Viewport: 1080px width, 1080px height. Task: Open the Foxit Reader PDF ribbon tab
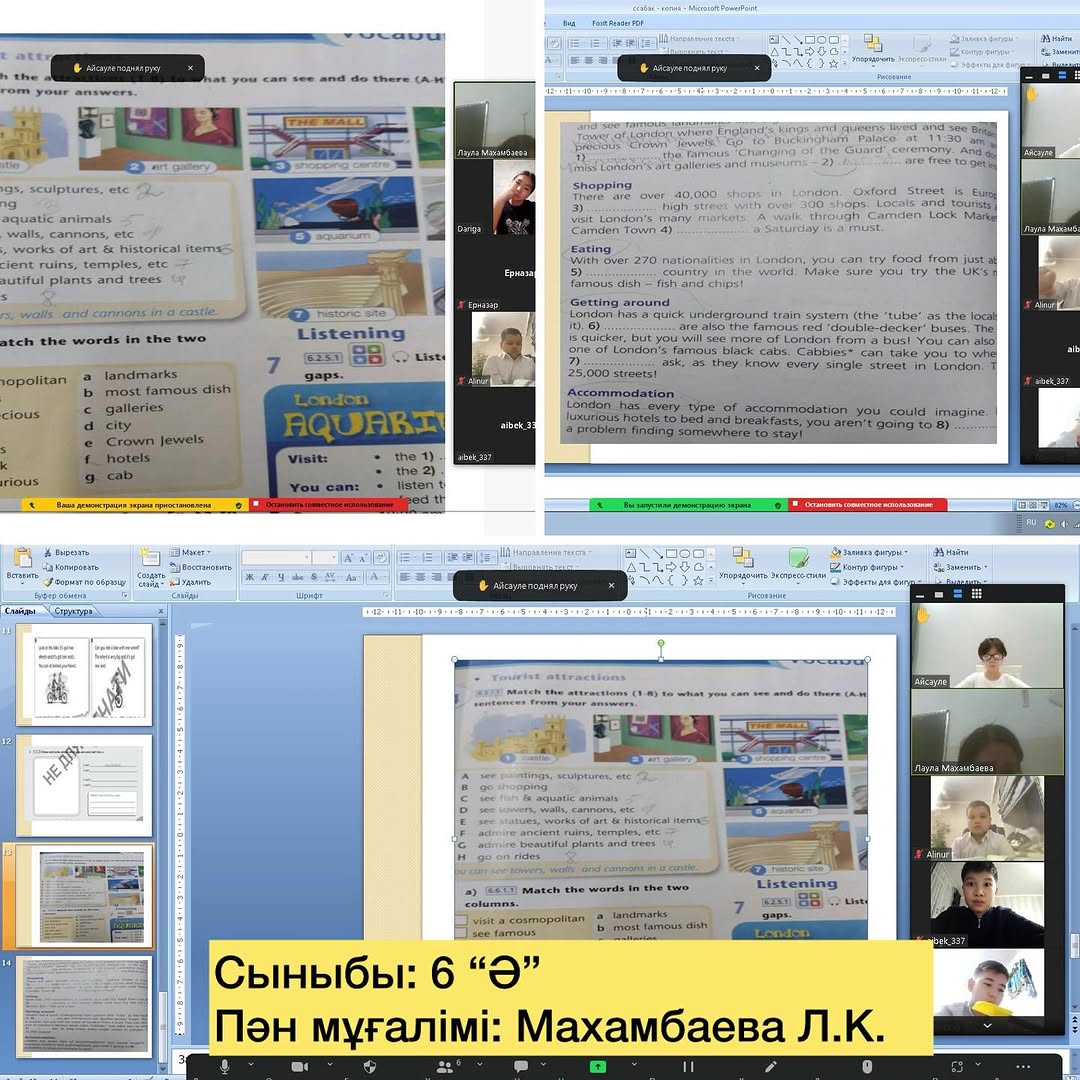618,23
